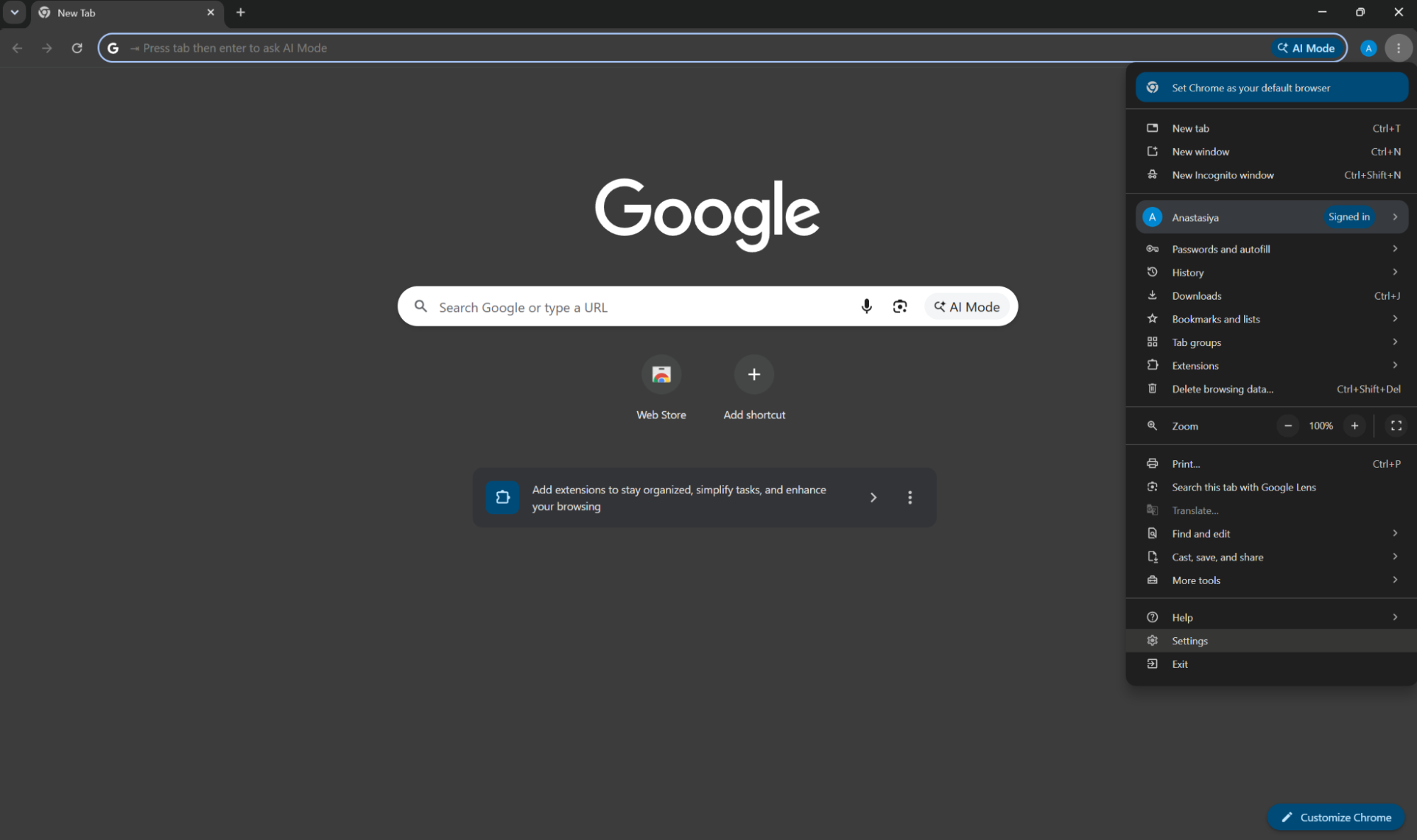Open the profile avatar in the toolbar

coord(1368,48)
